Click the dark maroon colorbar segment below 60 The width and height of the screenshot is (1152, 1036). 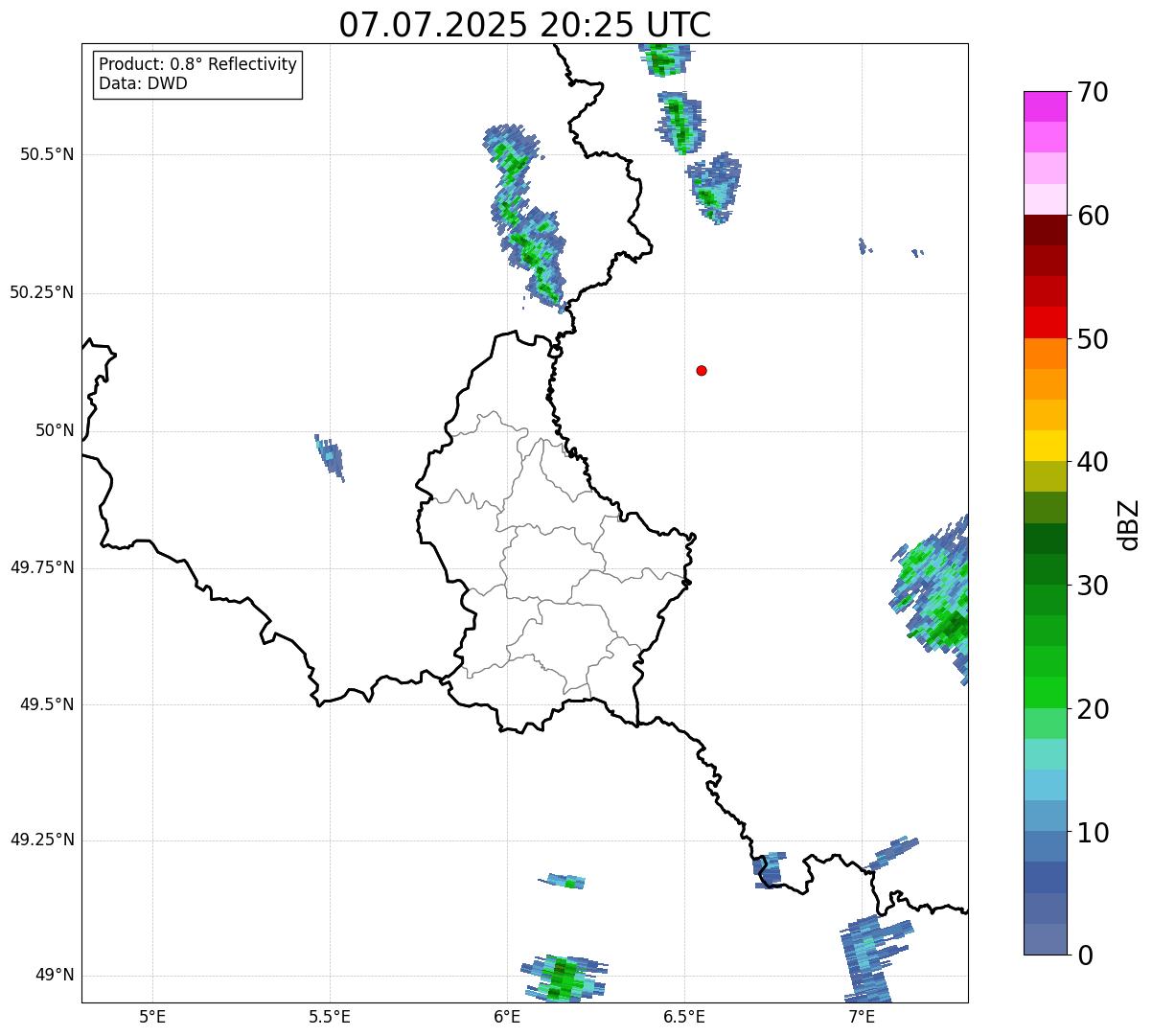pyautogui.click(x=1046, y=230)
